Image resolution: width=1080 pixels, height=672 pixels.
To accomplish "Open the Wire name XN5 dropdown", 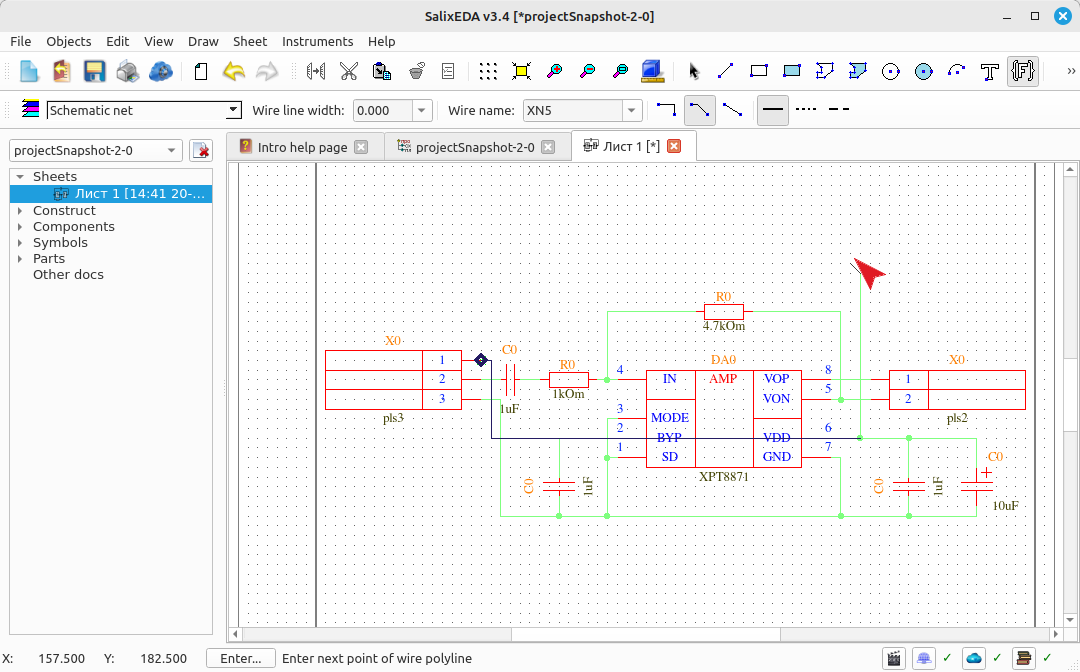I will click(x=582, y=110).
